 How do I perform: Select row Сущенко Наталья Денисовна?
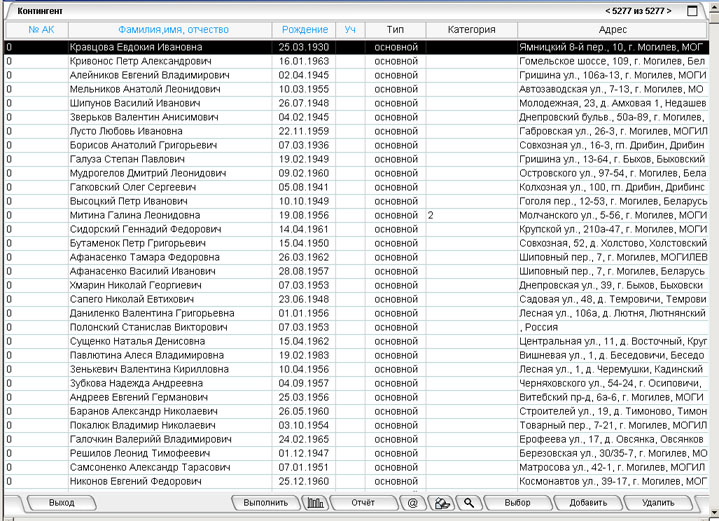356,342
